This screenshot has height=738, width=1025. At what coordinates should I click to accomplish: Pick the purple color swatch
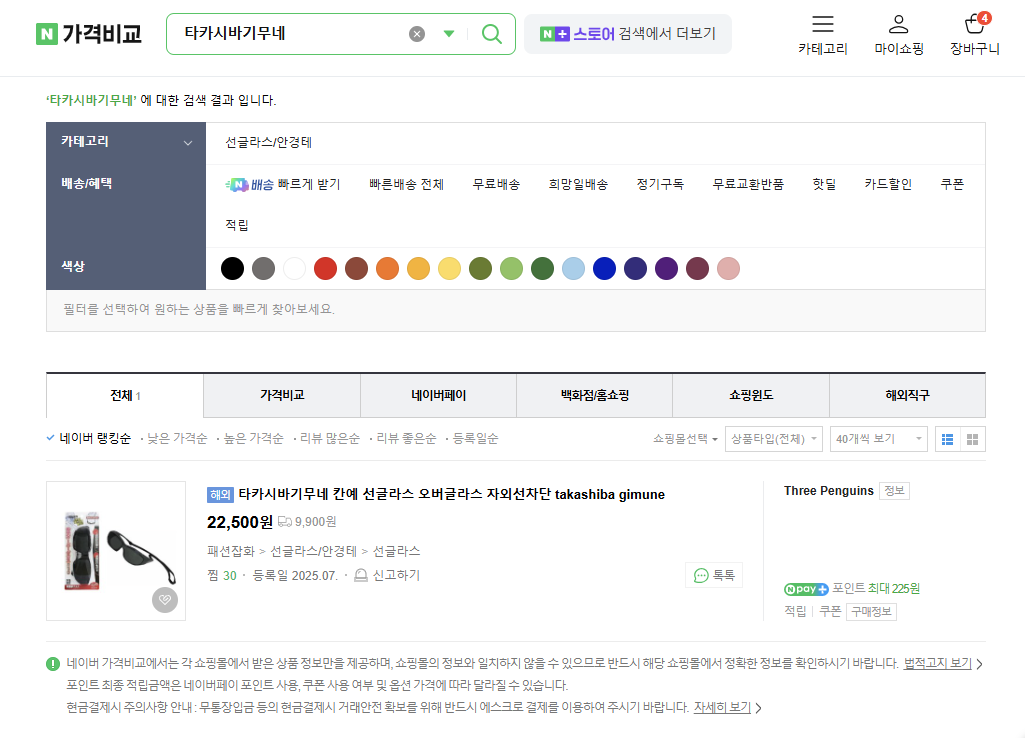click(x=667, y=269)
